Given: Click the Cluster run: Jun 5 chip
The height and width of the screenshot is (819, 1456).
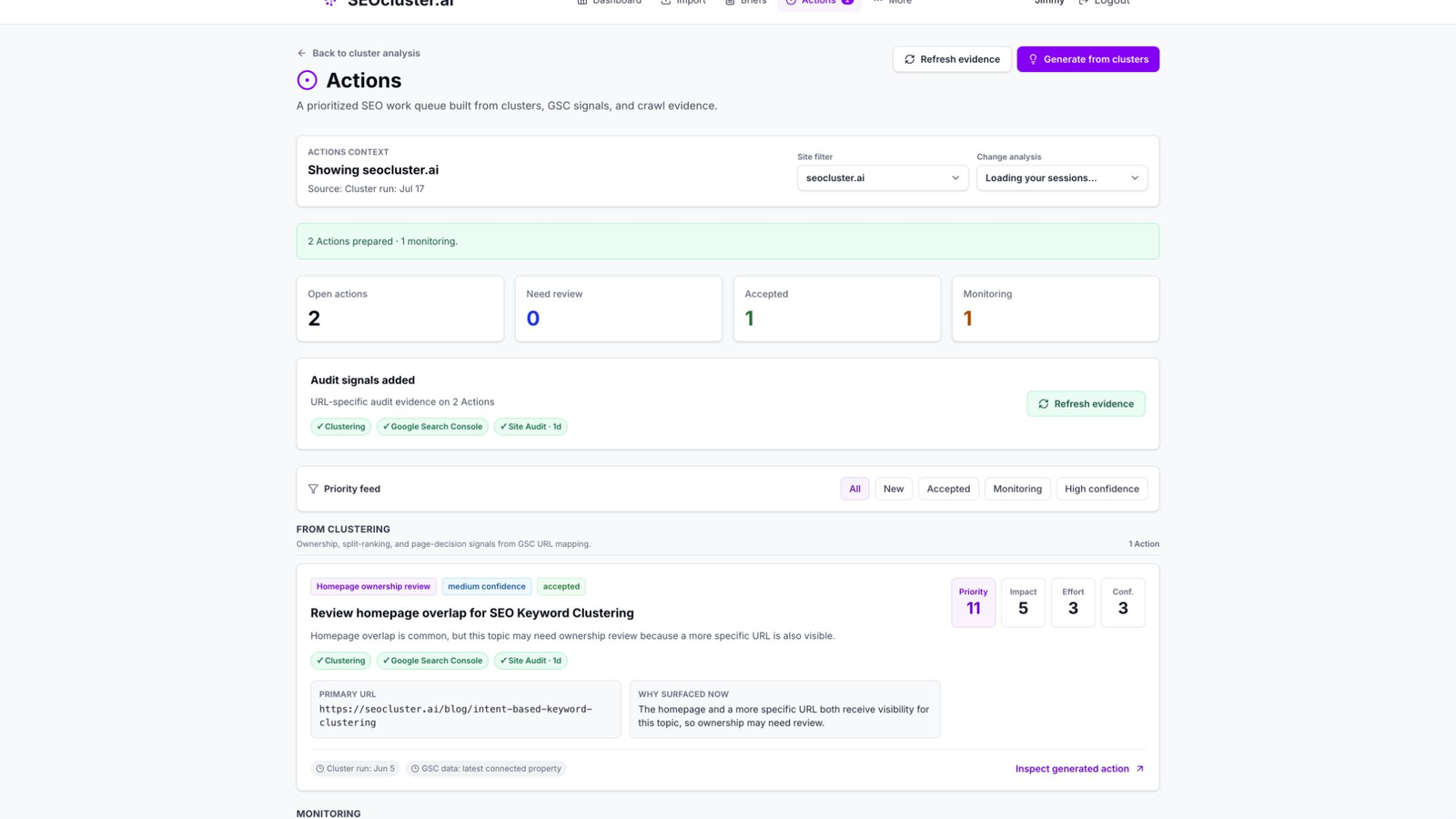Looking at the screenshot, I should [356, 769].
